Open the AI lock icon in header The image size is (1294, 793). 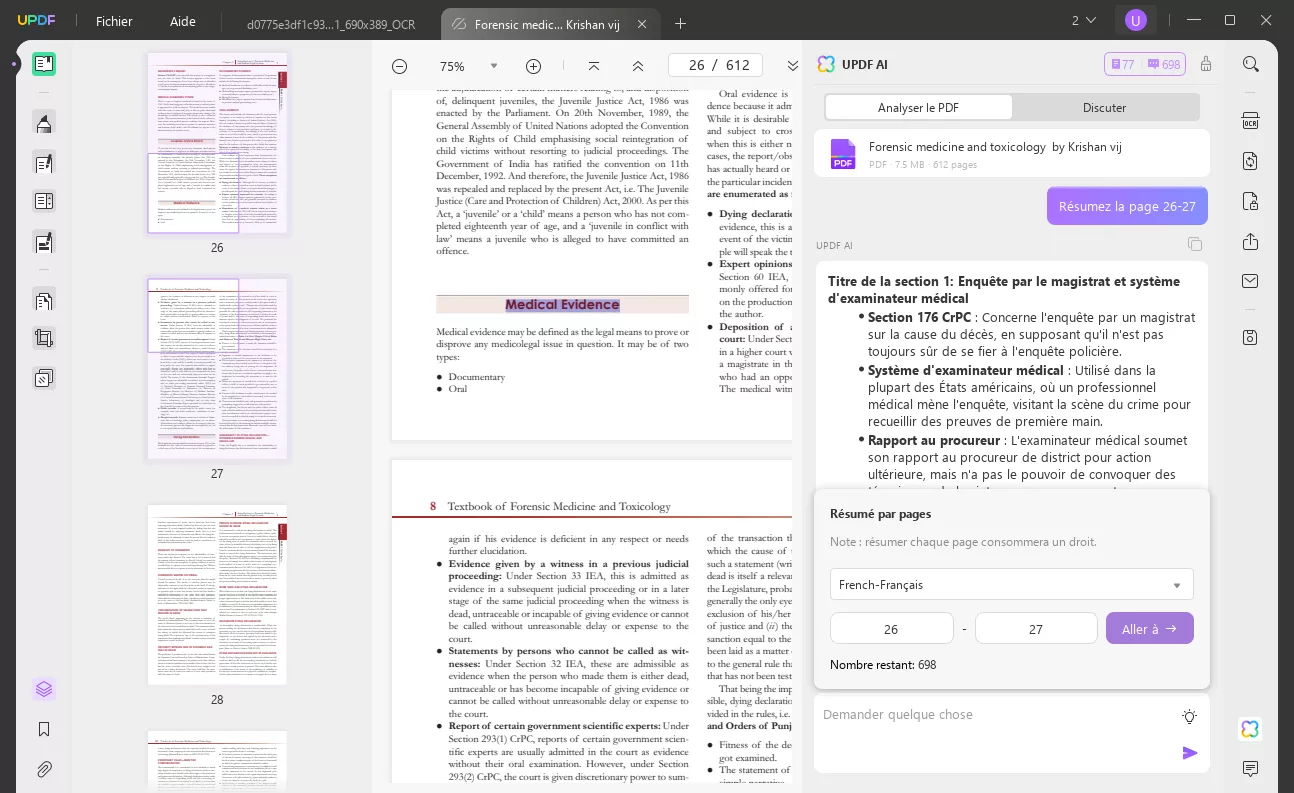[x=1206, y=64]
